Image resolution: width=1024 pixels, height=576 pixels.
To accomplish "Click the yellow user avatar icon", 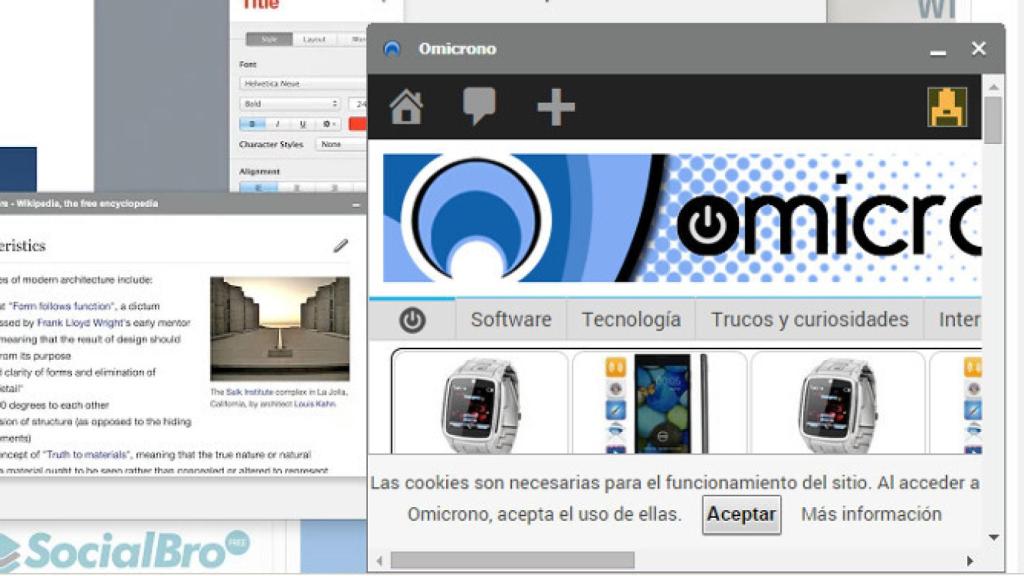I will tap(946, 107).
